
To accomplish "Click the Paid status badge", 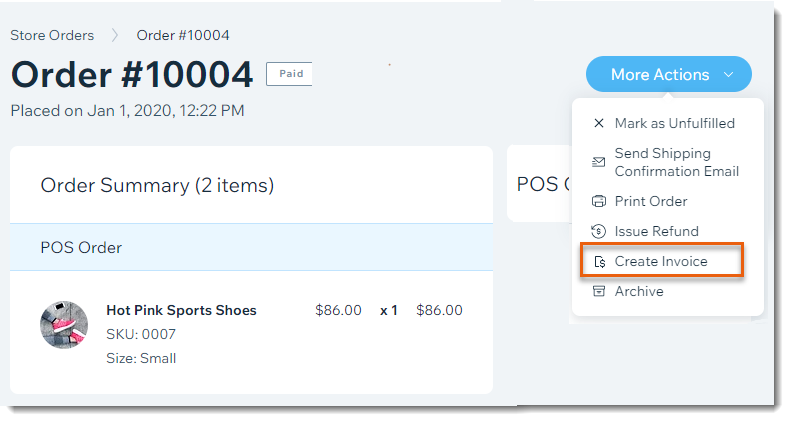I will click(289, 74).
